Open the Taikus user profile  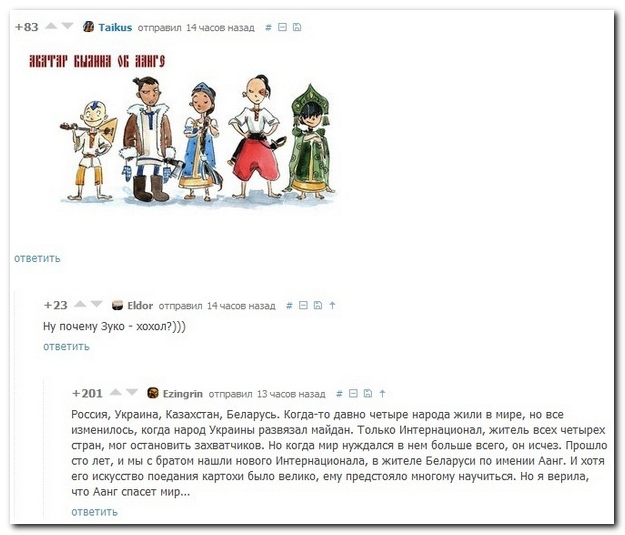[x=115, y=28]
